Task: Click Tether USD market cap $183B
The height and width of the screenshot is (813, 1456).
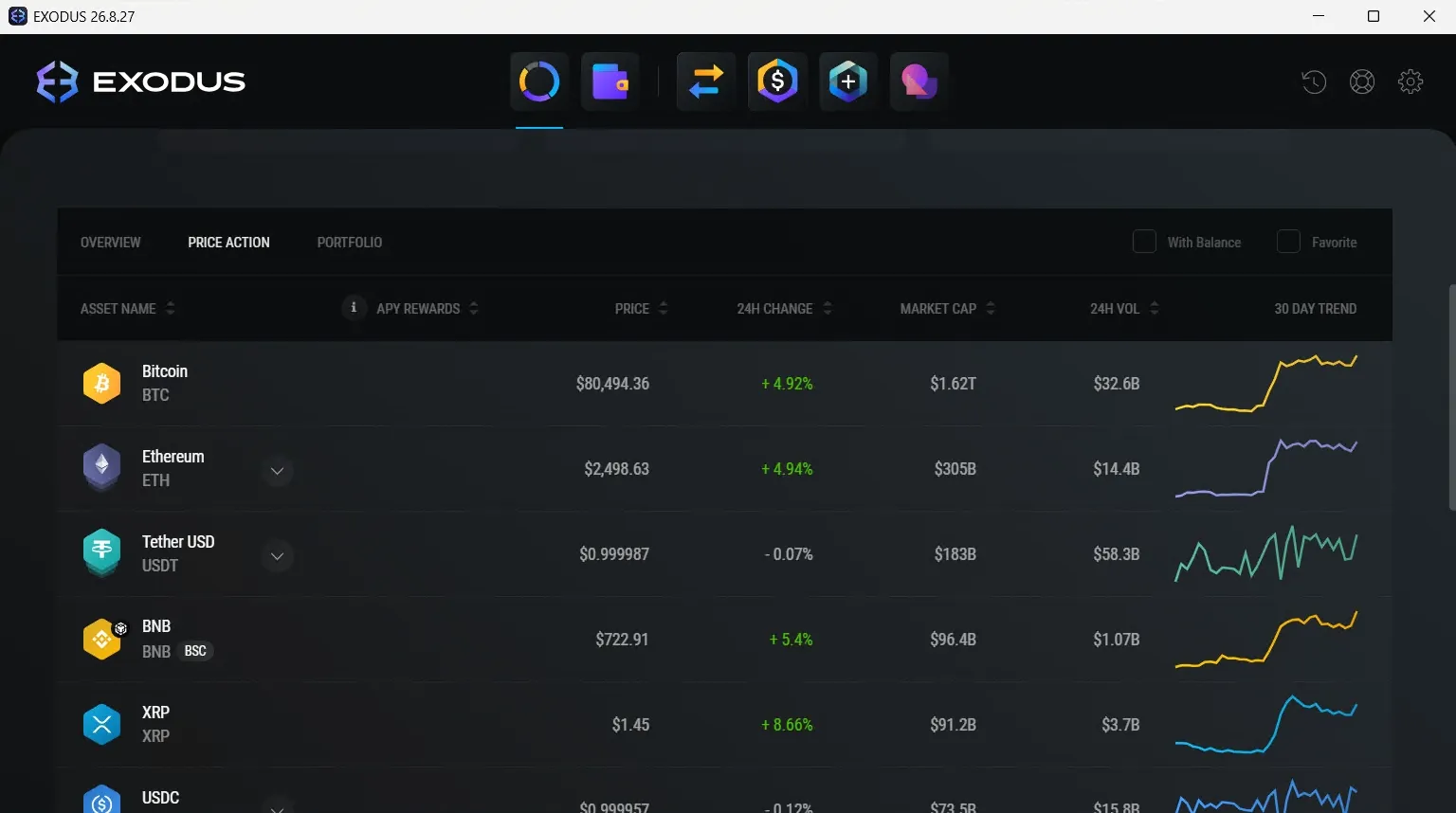Action: 955,554
